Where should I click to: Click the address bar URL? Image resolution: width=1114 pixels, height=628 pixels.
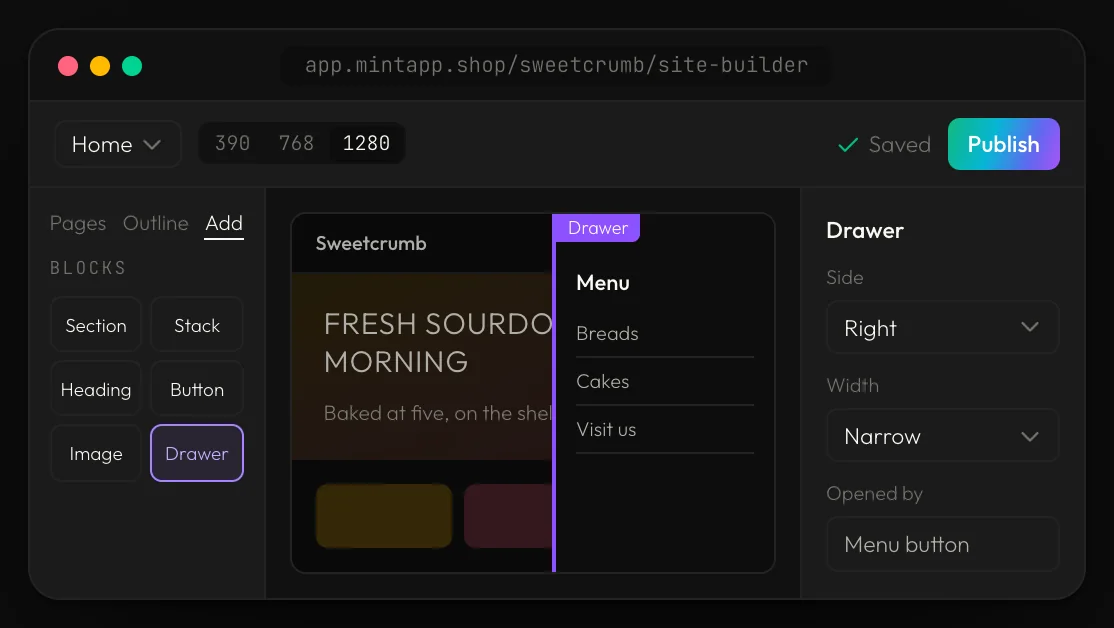556,65
